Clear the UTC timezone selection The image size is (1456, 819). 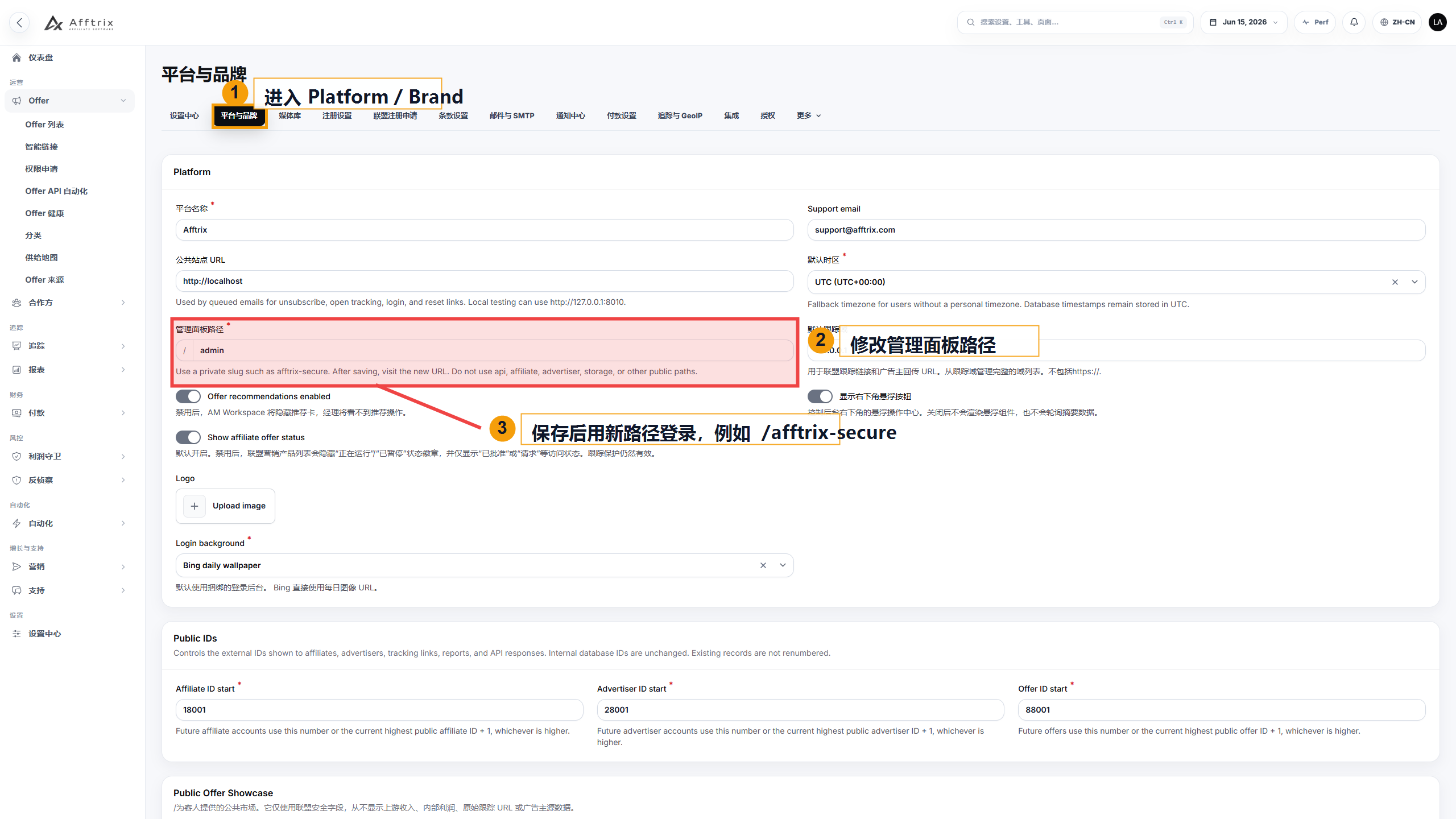pyautogui.click(x=1395, y=282)
